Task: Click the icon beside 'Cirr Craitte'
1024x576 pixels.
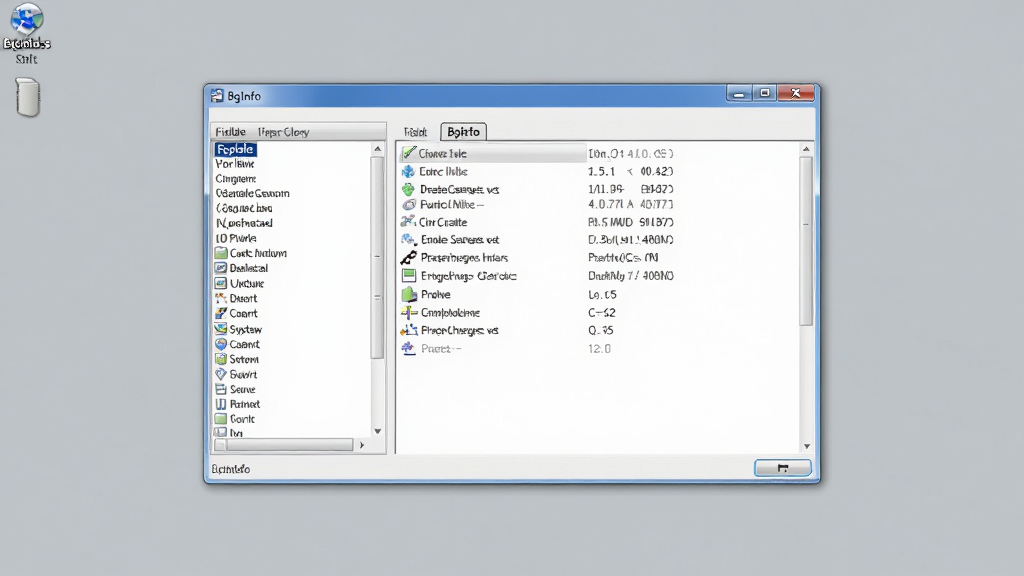Action: [408, 221]
